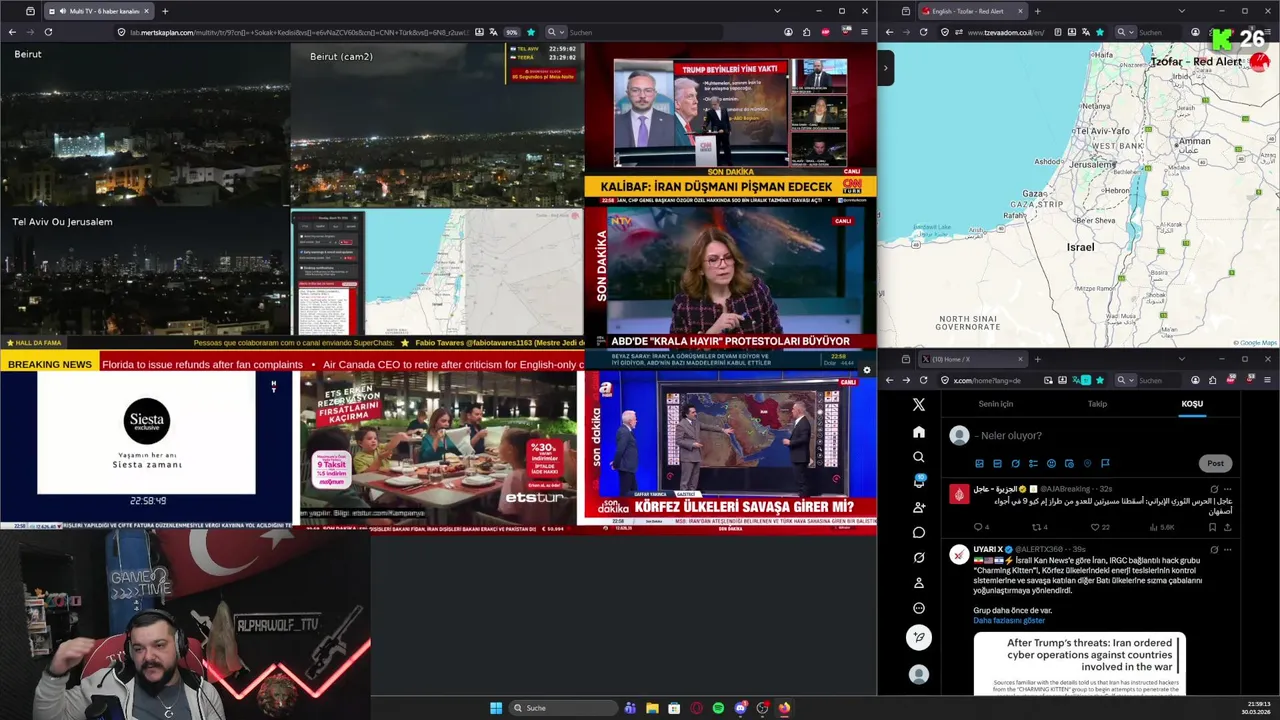This screenshot has width=1280, height=720.
Task: Add image to post via media icon
Action: [979, 463]
